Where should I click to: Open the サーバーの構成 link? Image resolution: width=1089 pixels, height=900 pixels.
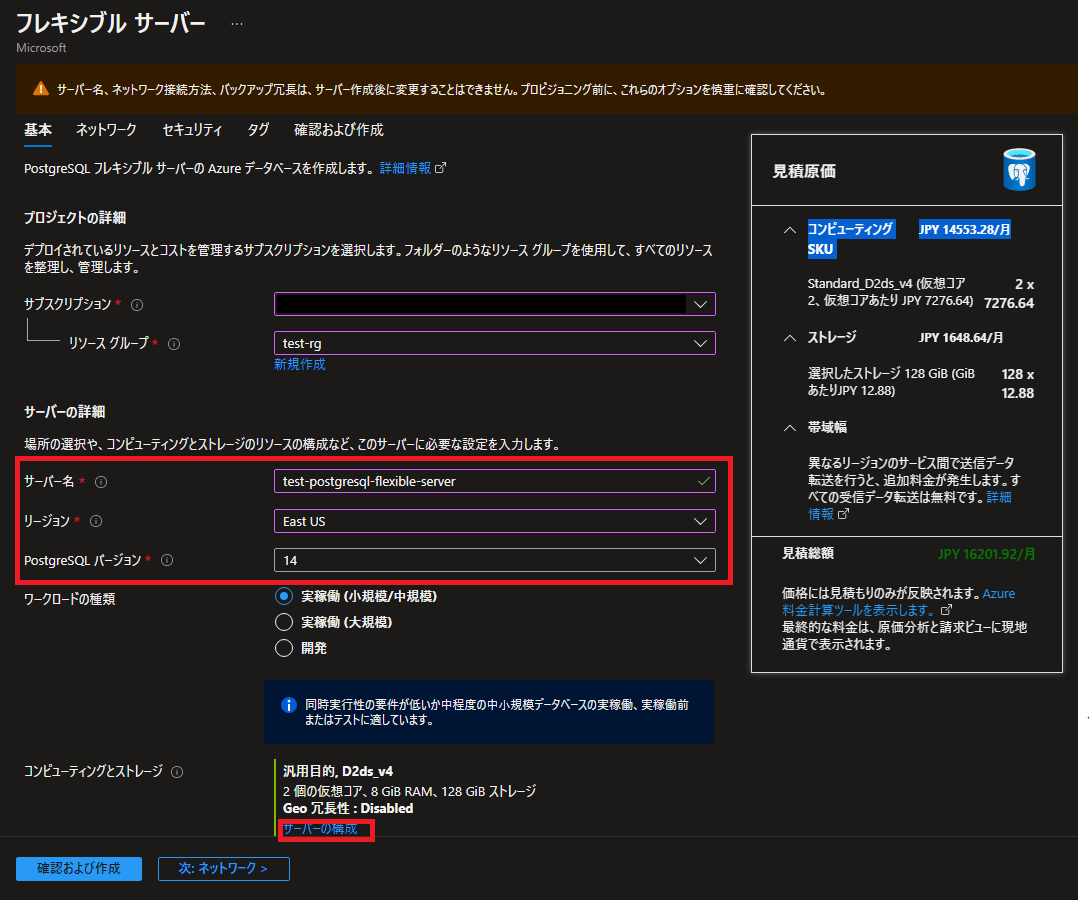pyautogui.click(x=320, y=828)
